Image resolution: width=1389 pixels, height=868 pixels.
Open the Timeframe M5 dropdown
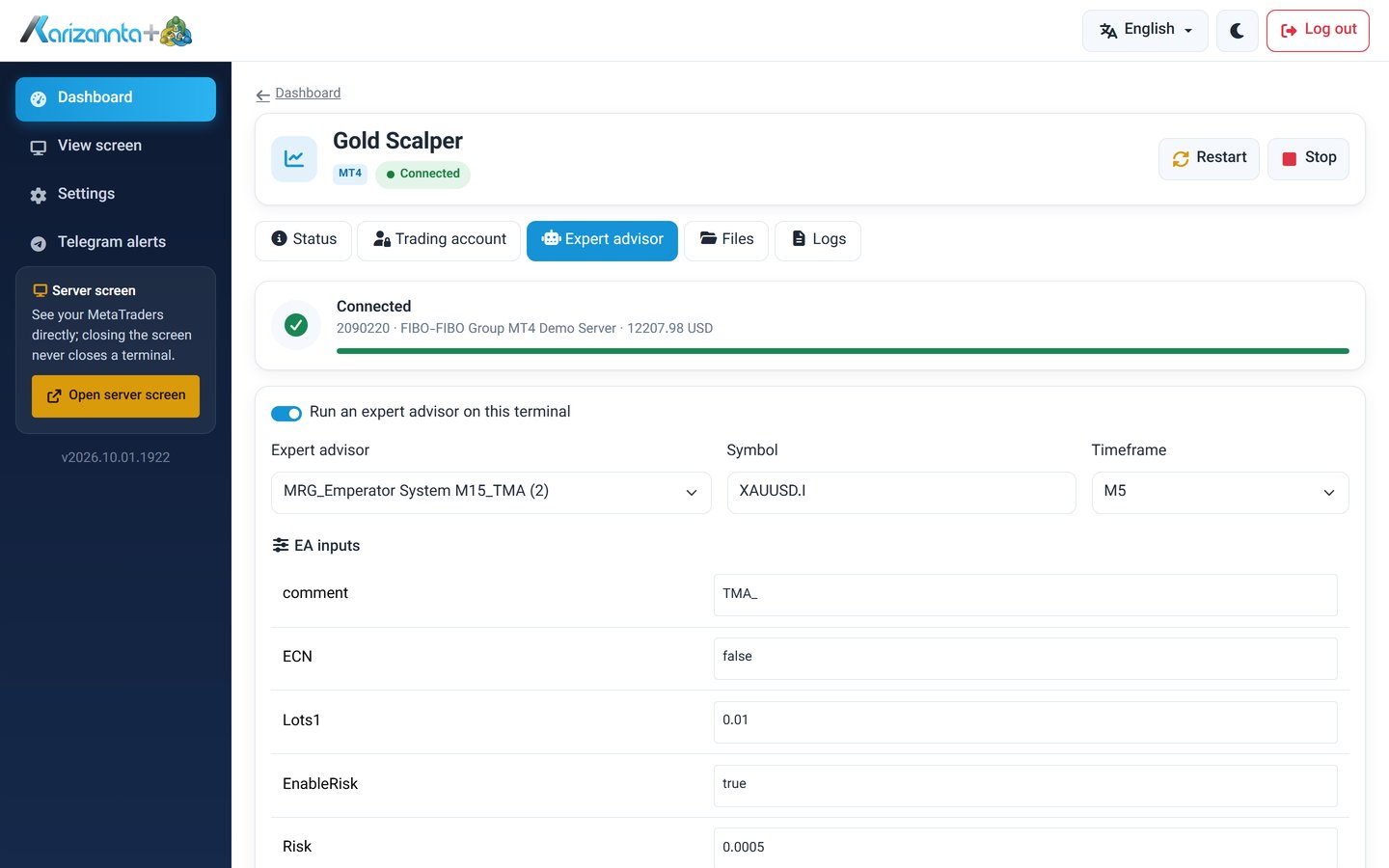(1220, 492)
